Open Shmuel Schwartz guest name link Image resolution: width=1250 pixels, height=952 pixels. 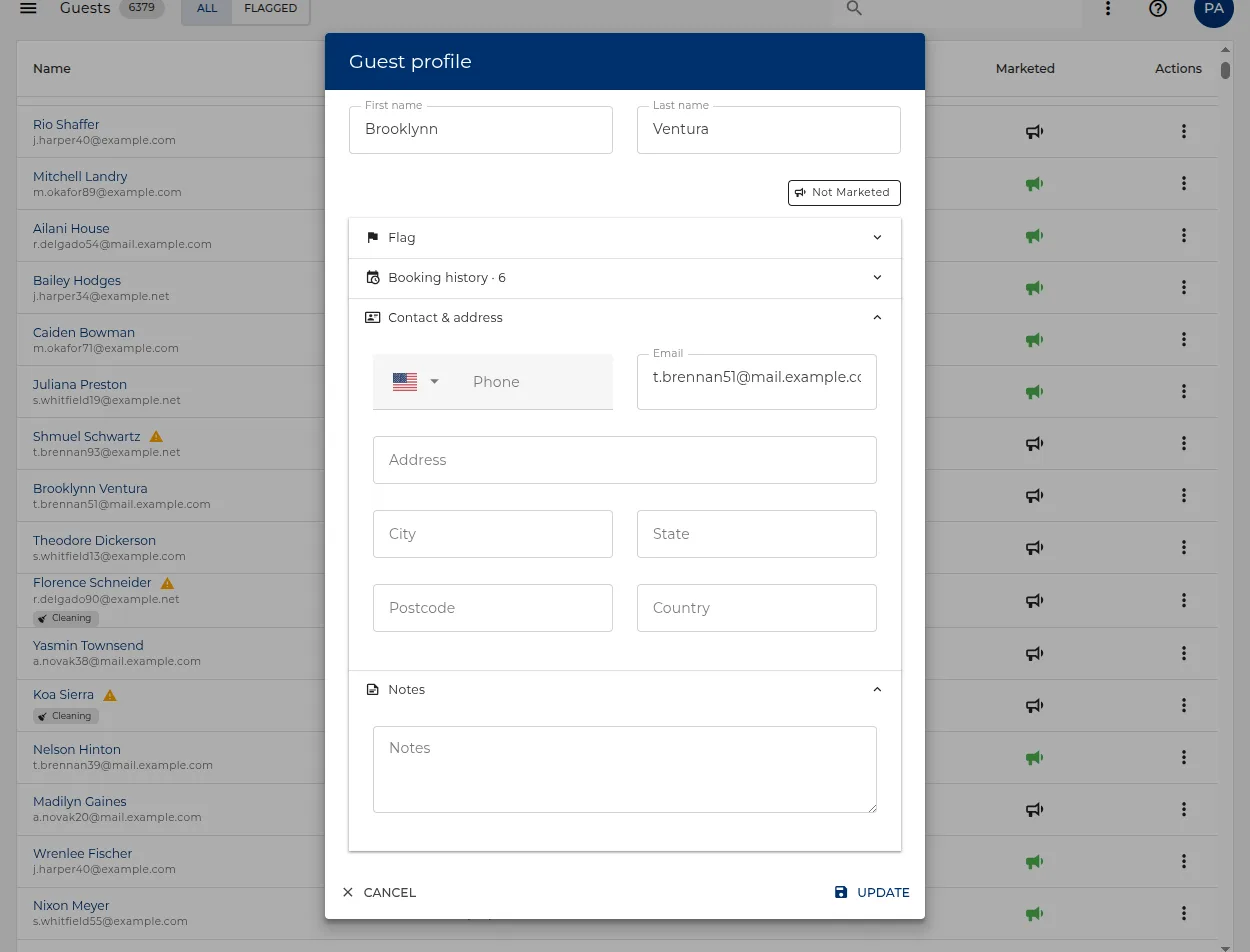tap(87, 436)
